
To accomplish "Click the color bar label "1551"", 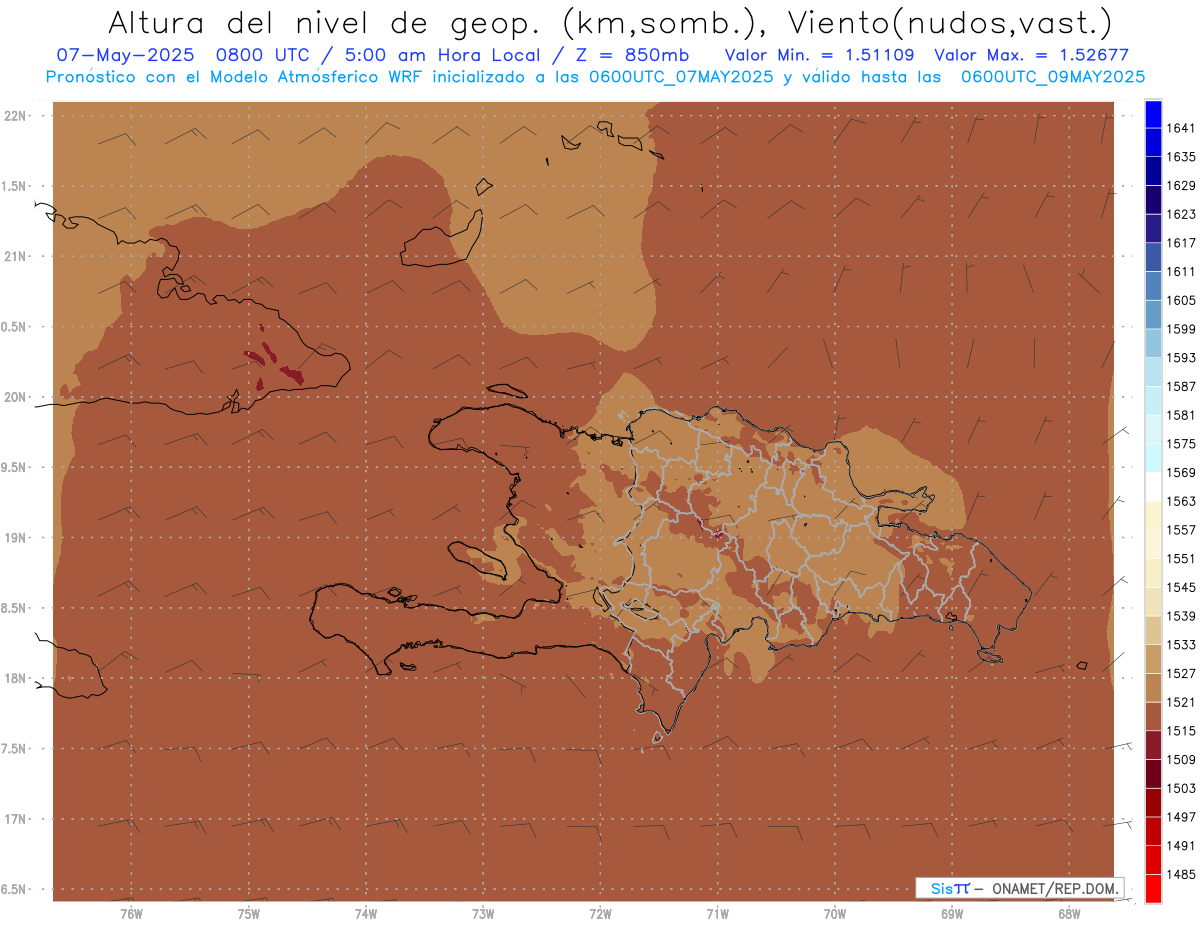I will click(x=1181, y=559).
